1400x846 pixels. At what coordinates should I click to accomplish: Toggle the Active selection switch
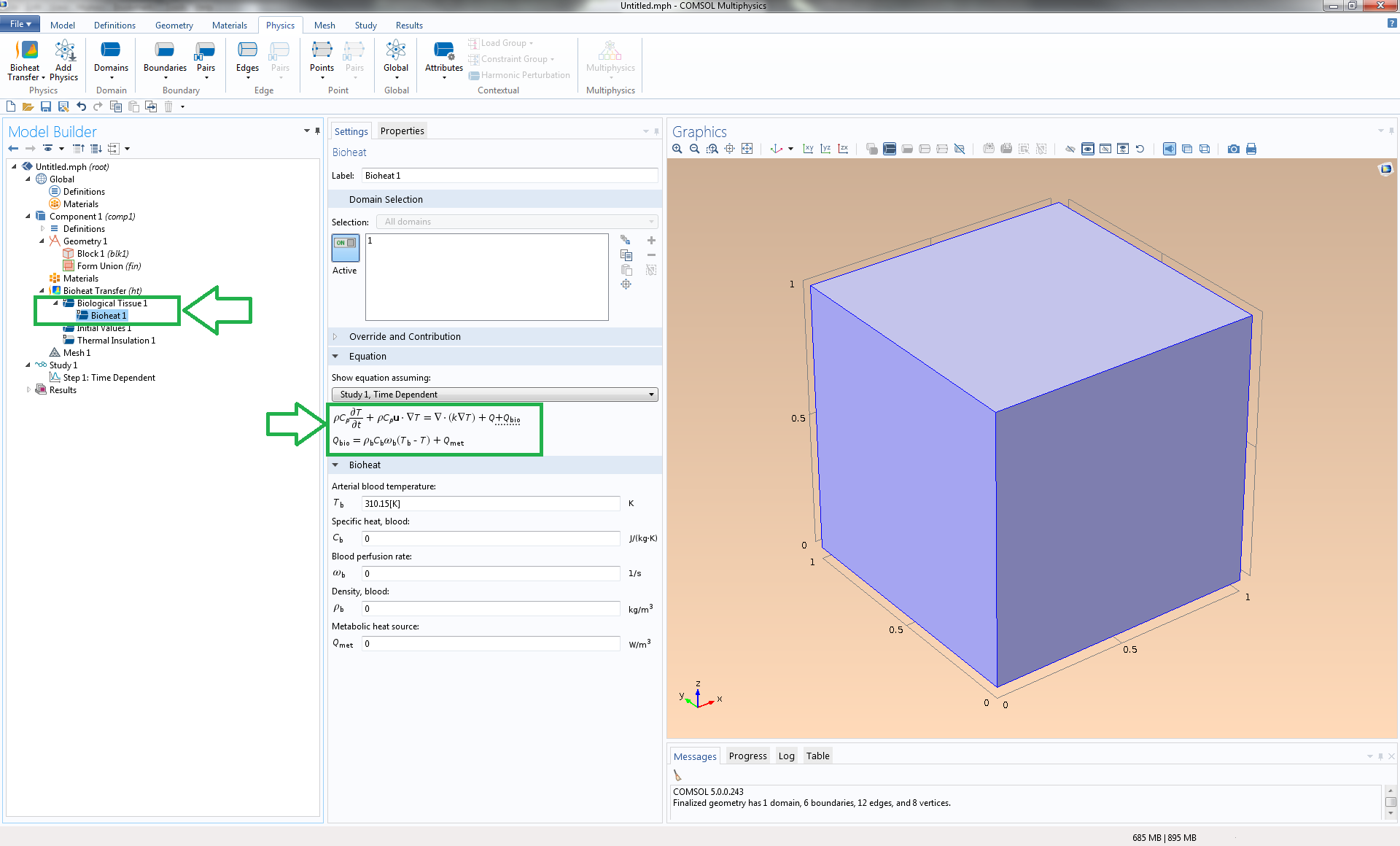click(x=346, y=248)
